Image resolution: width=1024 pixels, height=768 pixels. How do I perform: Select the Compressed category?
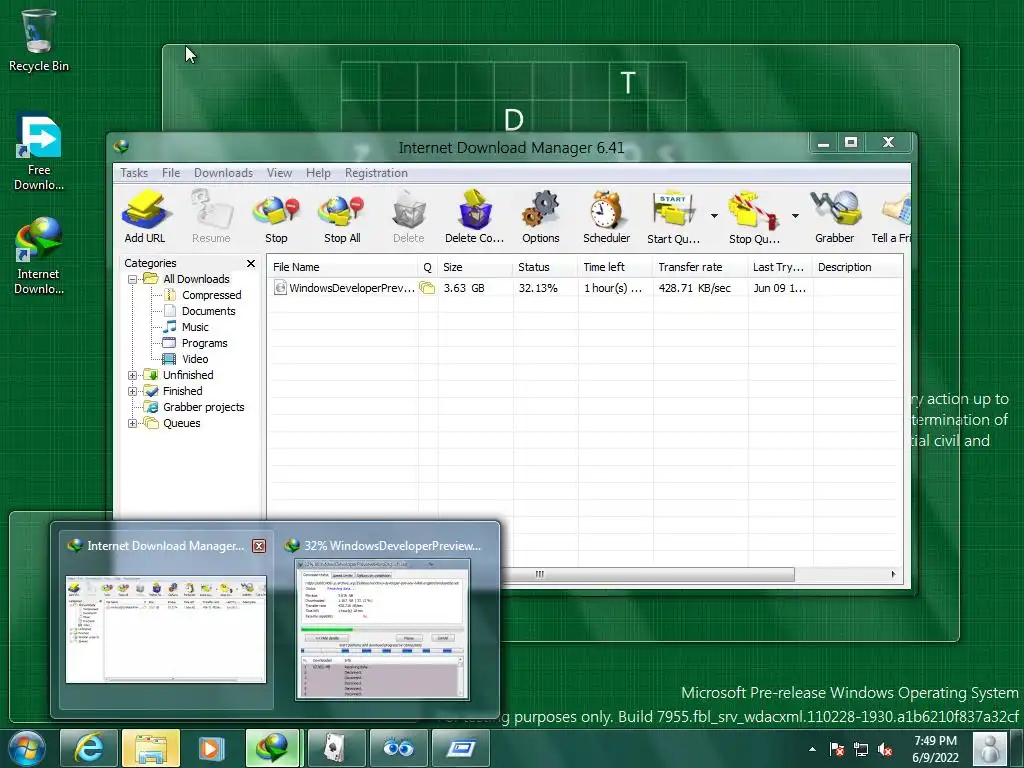pyautogui.click(x=211, y=295)
